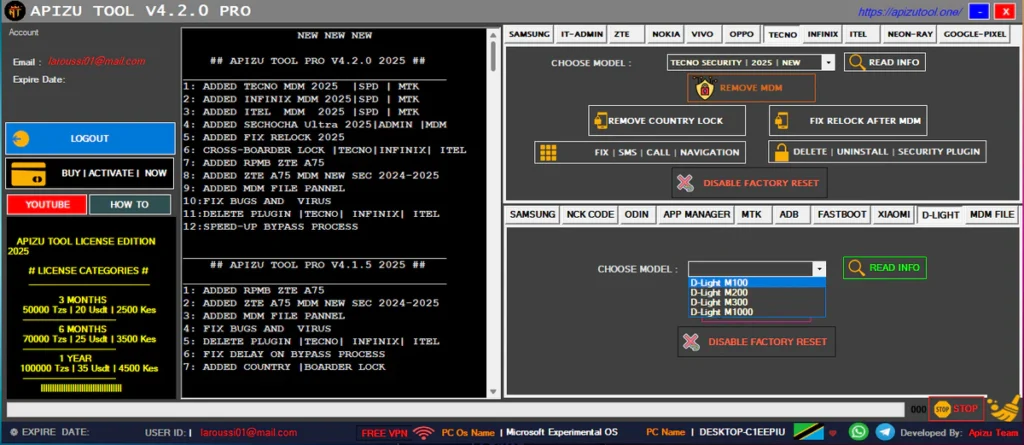Click the credit card icon on Buy Activate
Image resolution: width=1024 pixels, height=445 pixels.
[28, 173]
